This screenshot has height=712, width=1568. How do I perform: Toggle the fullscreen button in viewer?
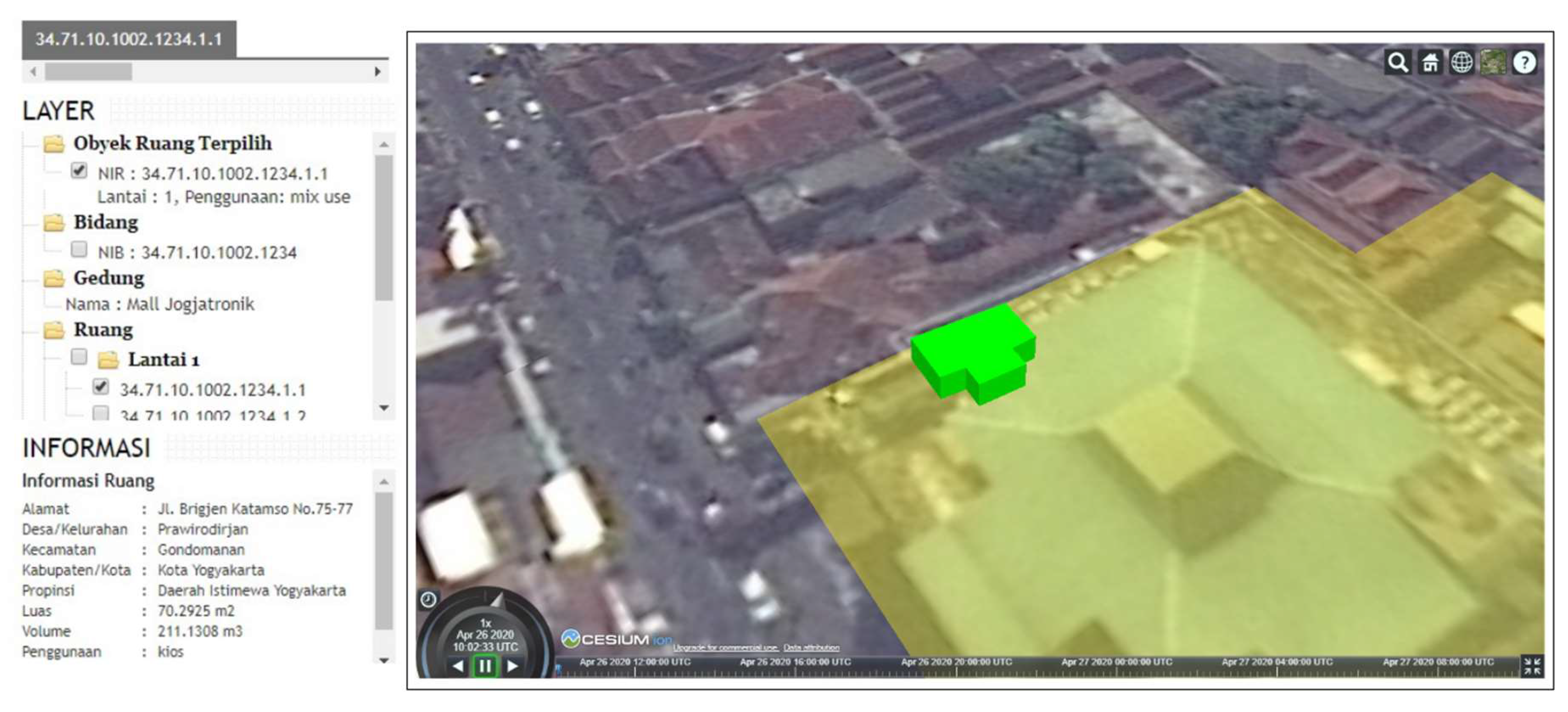click(x=1531, y=666)
